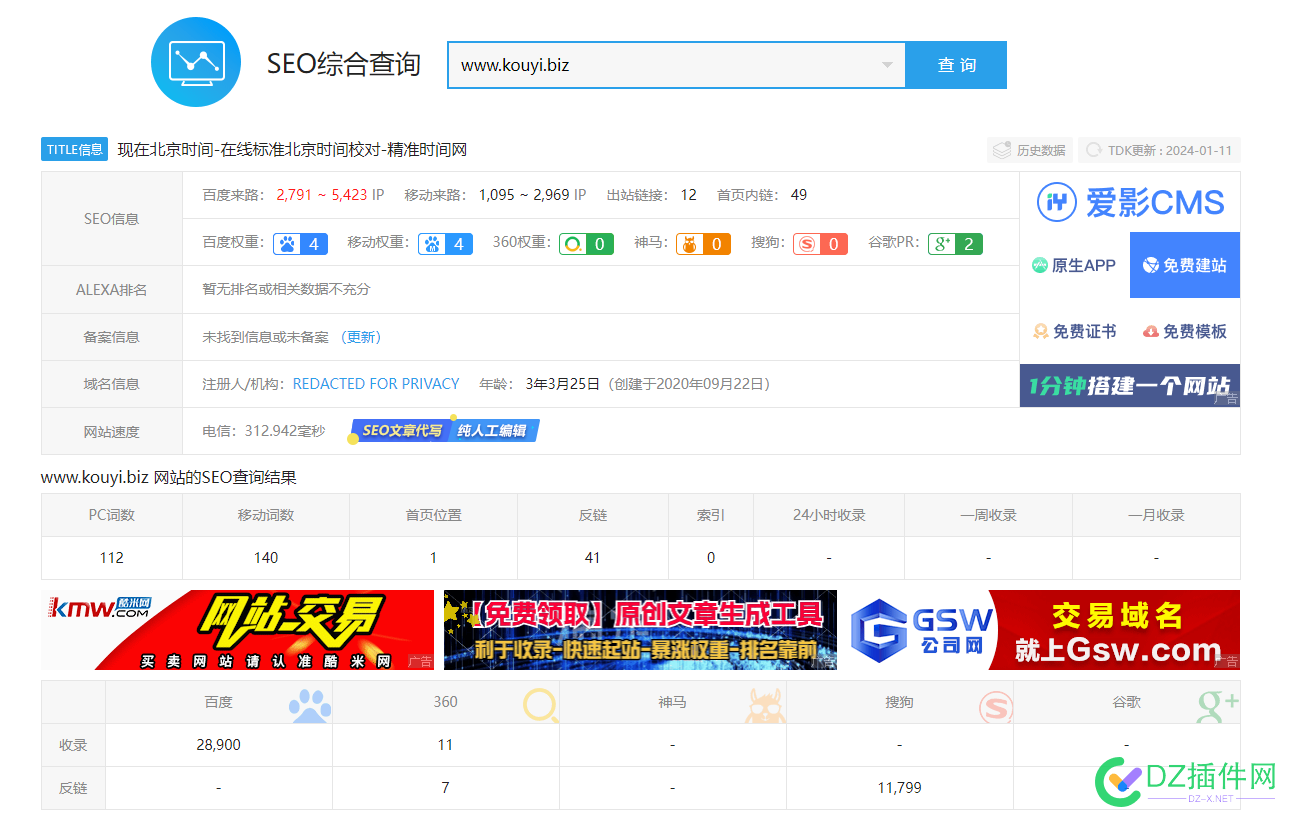Click PC词数 value 112
This screenshot has height=822, width=1295.
point(112,558)
